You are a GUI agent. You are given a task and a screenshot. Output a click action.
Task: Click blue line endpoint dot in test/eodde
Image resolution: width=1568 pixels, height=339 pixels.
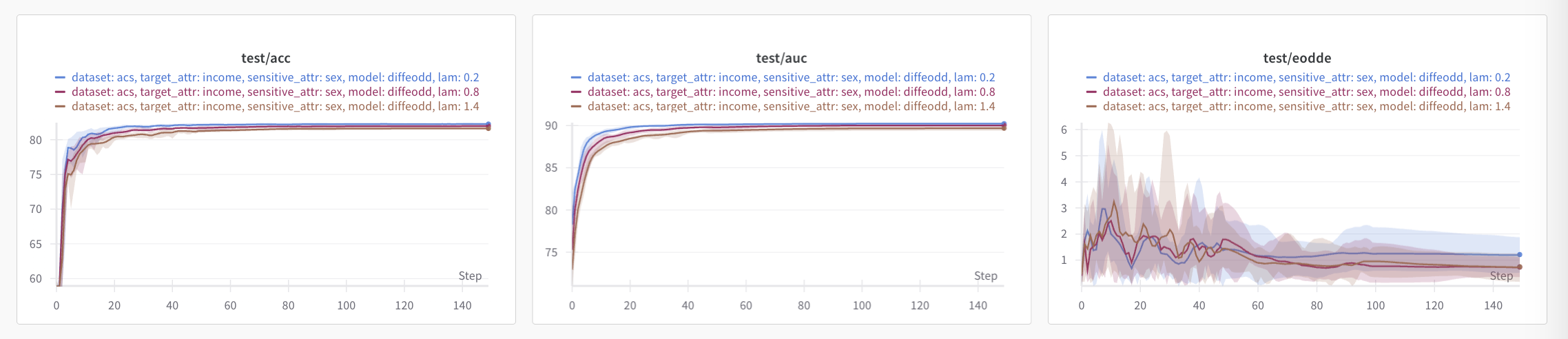[x=1519, y=255]
